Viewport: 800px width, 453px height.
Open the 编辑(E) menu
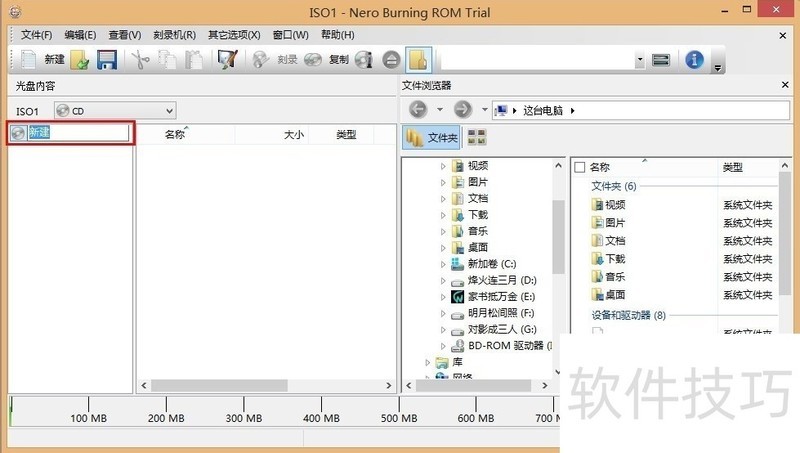(80, 35)
